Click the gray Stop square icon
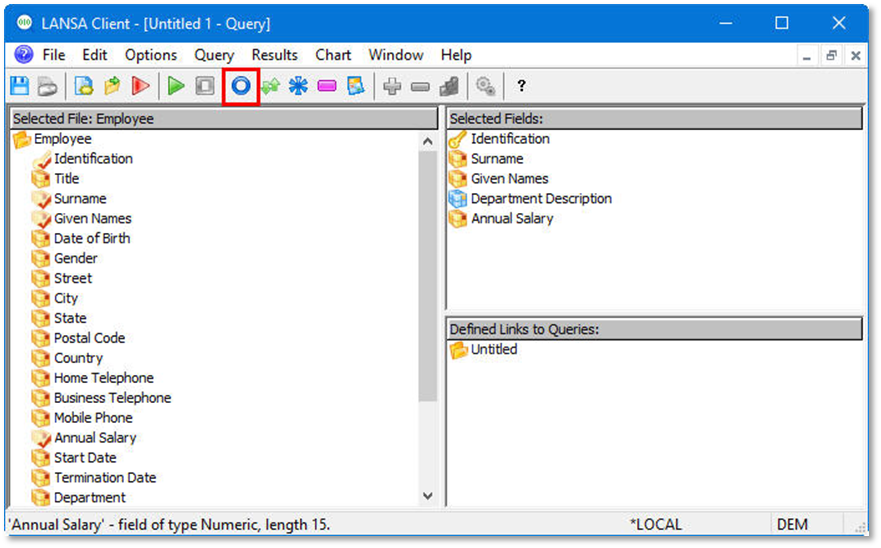The image size is (881, 548). point(205,86)
